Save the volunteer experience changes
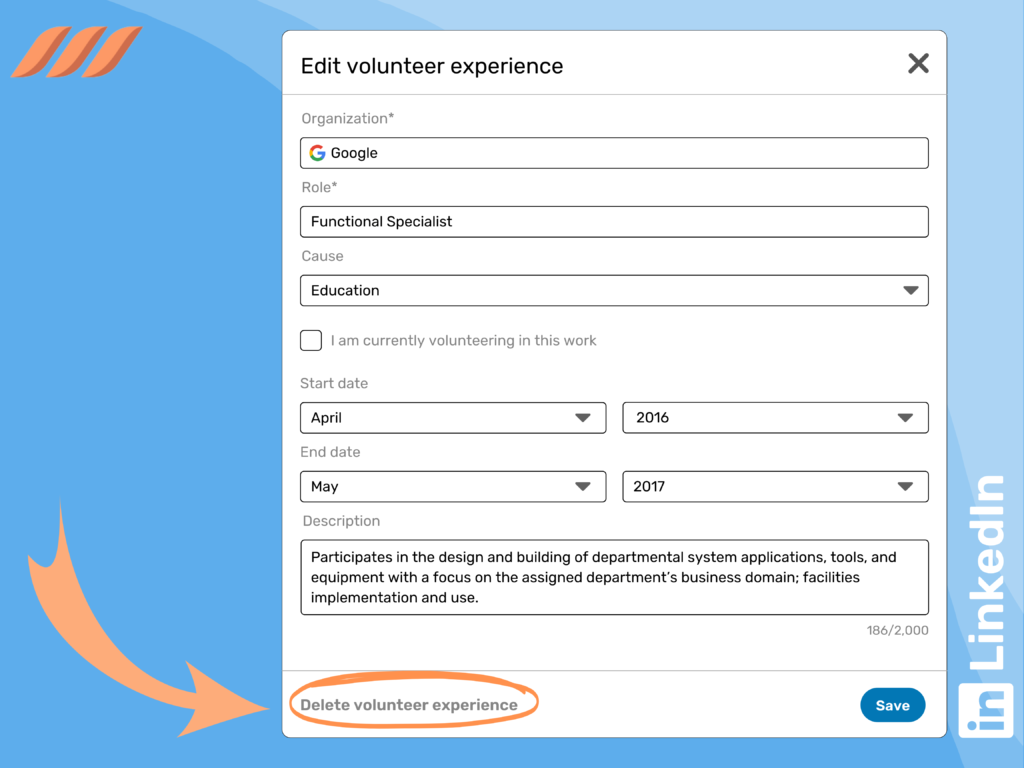This screenshot has width=1024, height=768. pyautogui.click(x=892, y=704)
